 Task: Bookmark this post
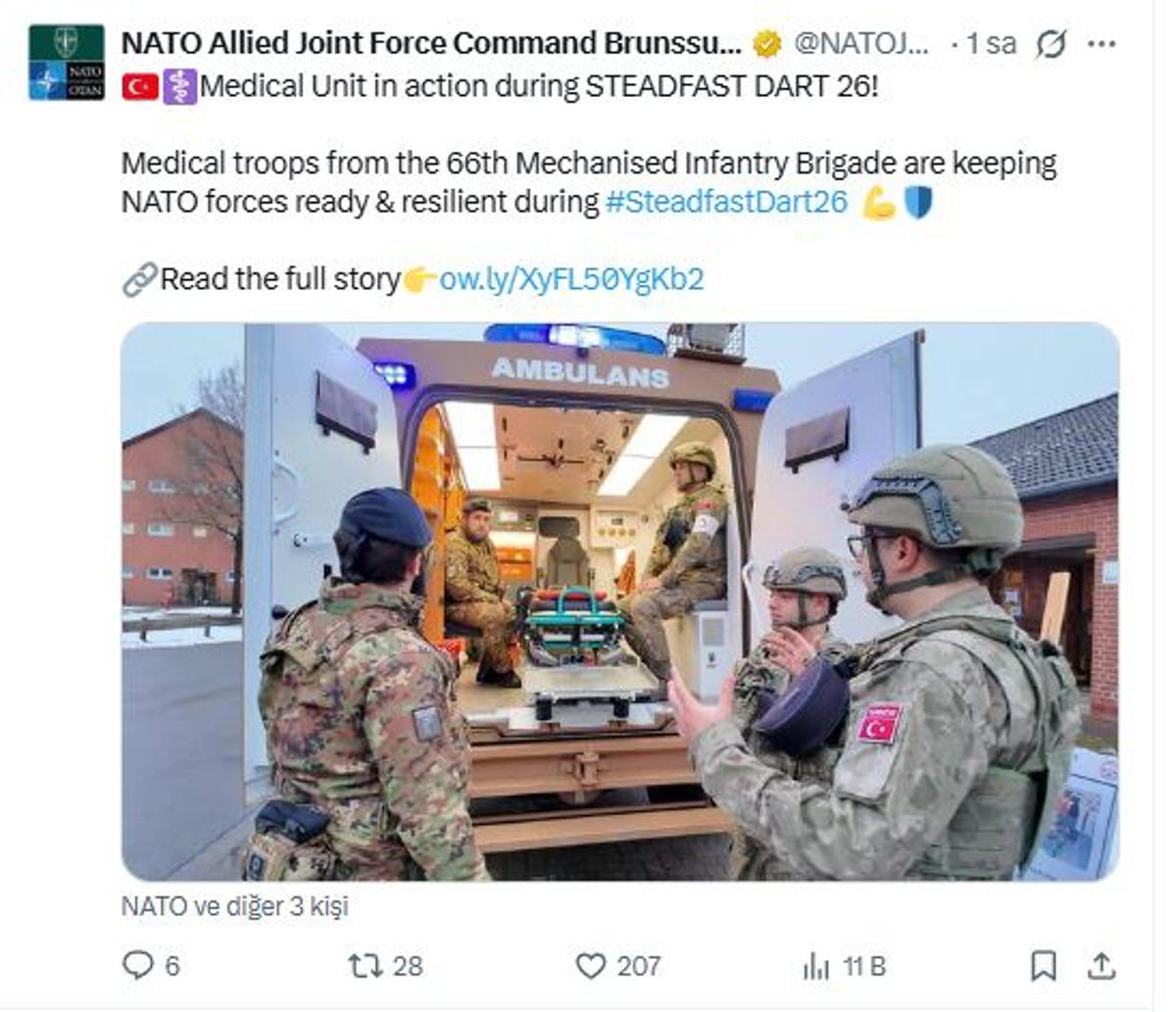[x=1044, y=966]
